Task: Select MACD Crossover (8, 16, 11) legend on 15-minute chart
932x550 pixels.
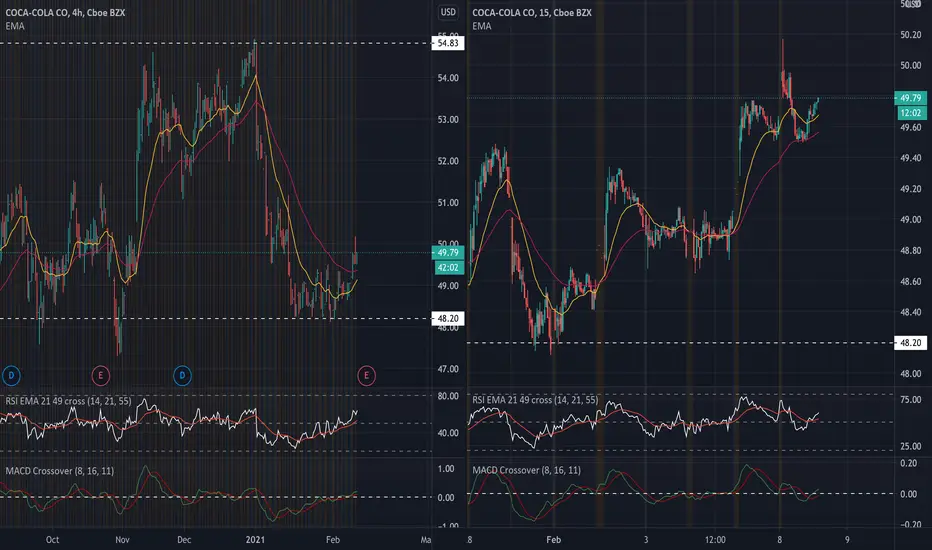Action: pyautogui.click(x=527, y=470)
